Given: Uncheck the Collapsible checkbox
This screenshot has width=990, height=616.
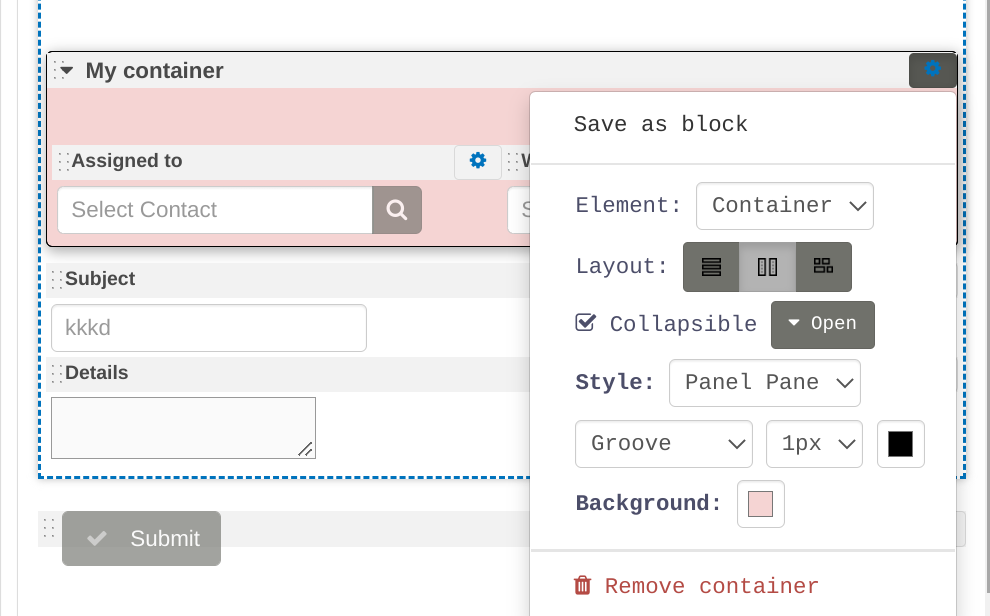Looking at the screenshot, I should (x=586, y=323).
